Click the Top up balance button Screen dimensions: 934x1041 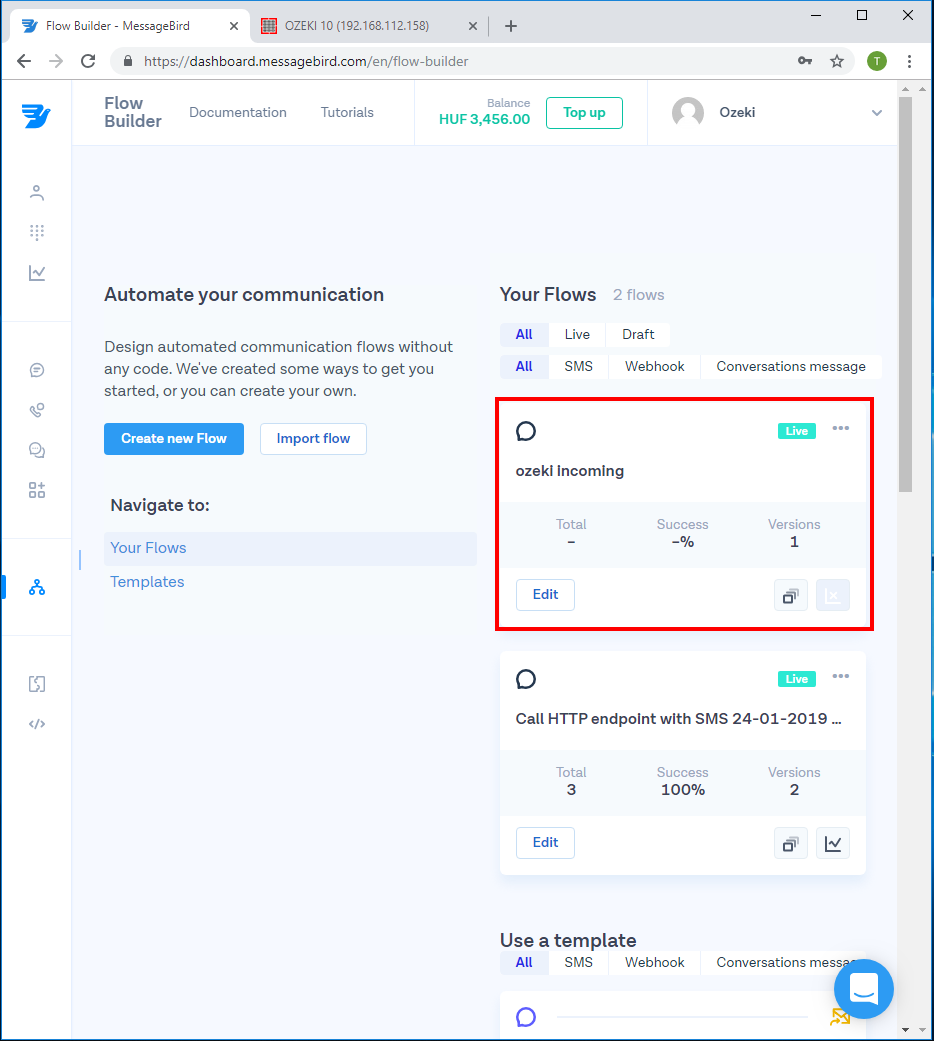[x=584, y=113]
